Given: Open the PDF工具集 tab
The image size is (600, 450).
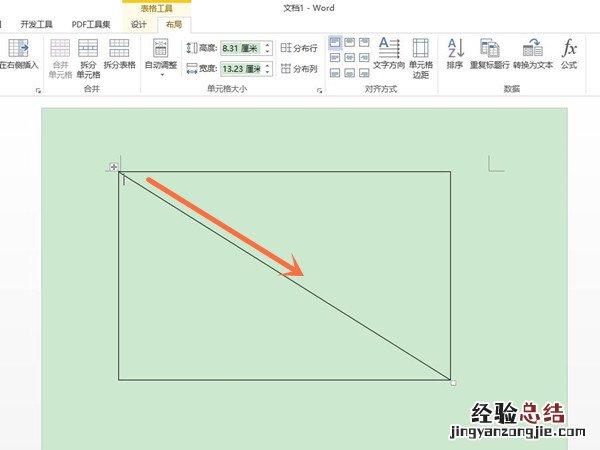Looking at the screenshot, I should (91, 24).
